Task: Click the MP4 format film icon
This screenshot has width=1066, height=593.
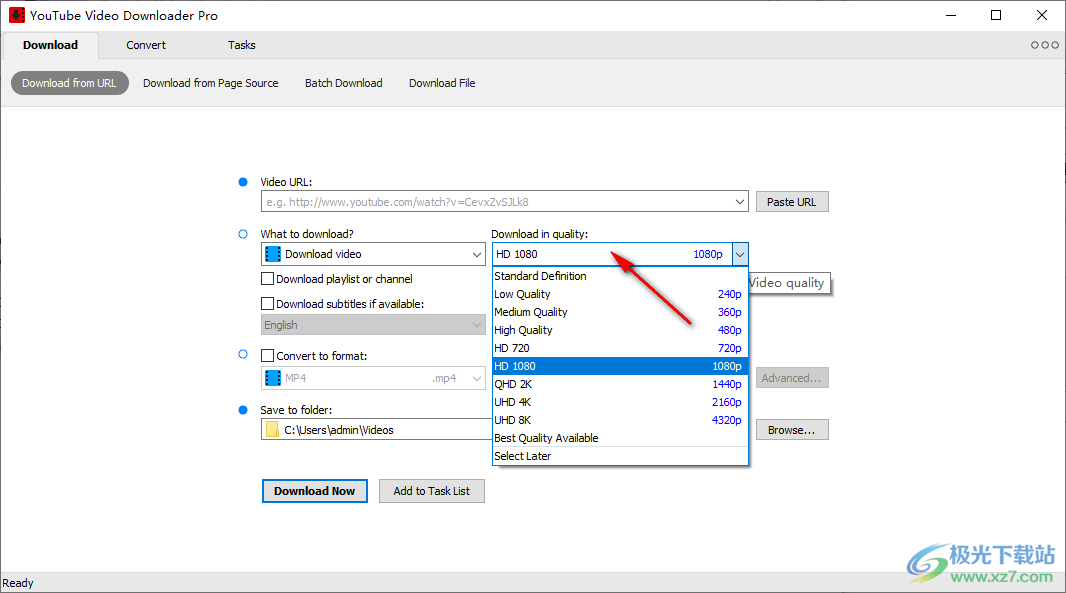Action: [273, 378]
